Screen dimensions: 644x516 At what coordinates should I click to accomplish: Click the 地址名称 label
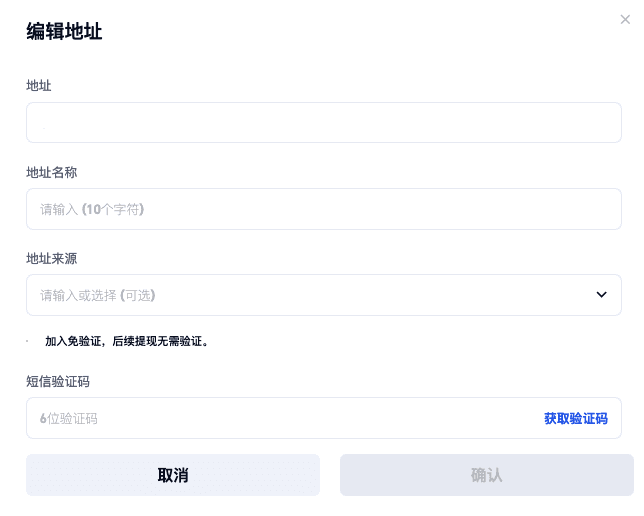click(52, 172)
